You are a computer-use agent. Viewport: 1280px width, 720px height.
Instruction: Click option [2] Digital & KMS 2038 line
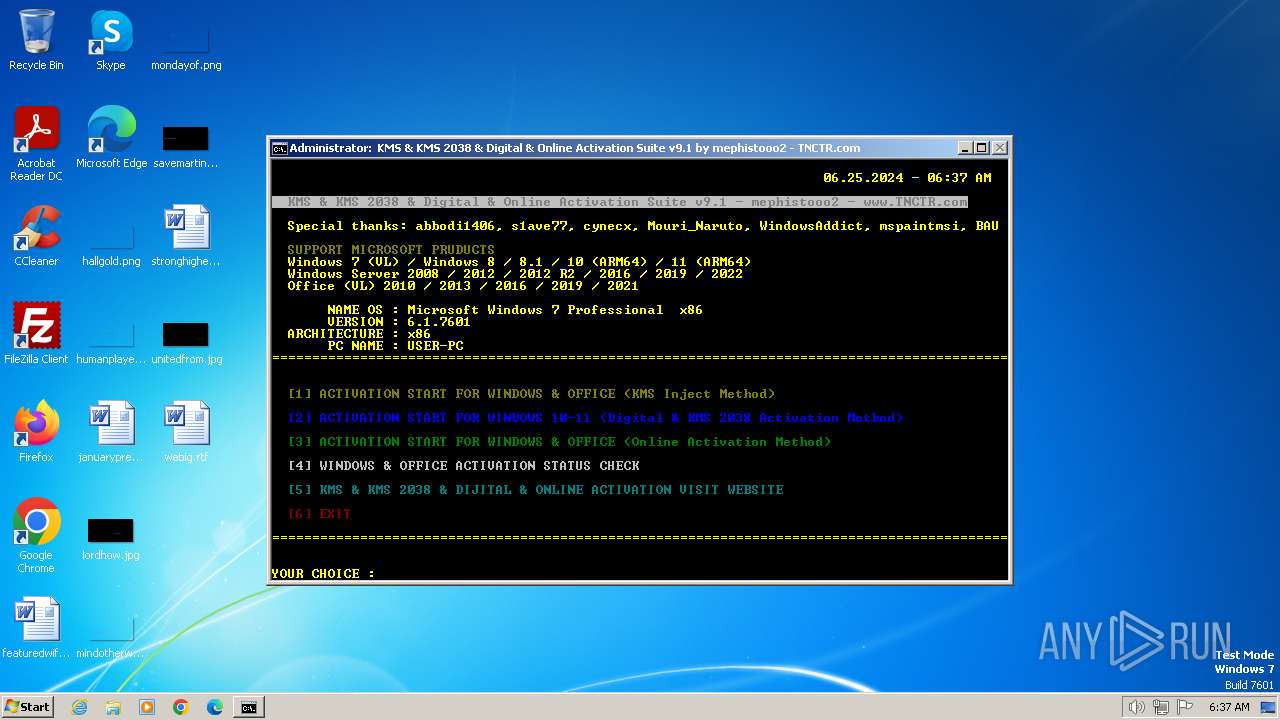595,418
